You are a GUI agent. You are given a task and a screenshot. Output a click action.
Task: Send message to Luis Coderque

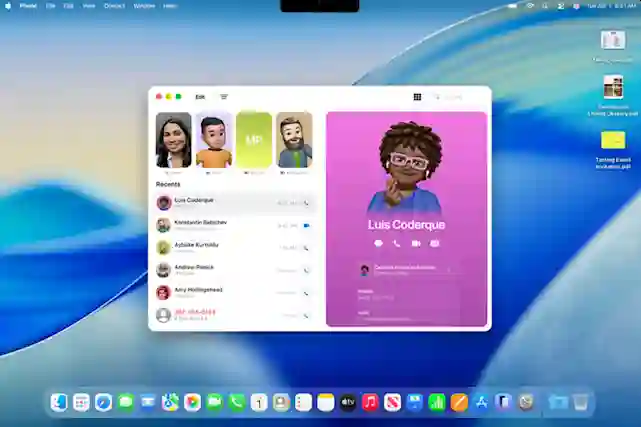[378, 244]
